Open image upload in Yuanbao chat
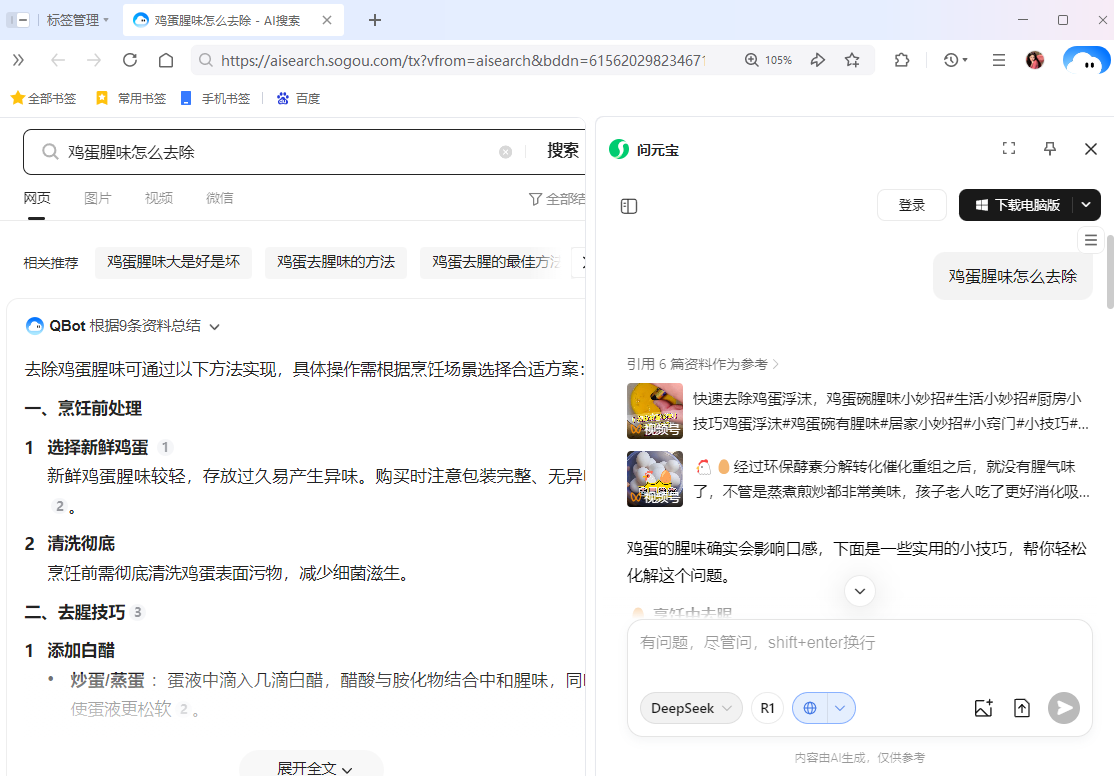Viewport: 1114px width, 776px height. [983, 707]
